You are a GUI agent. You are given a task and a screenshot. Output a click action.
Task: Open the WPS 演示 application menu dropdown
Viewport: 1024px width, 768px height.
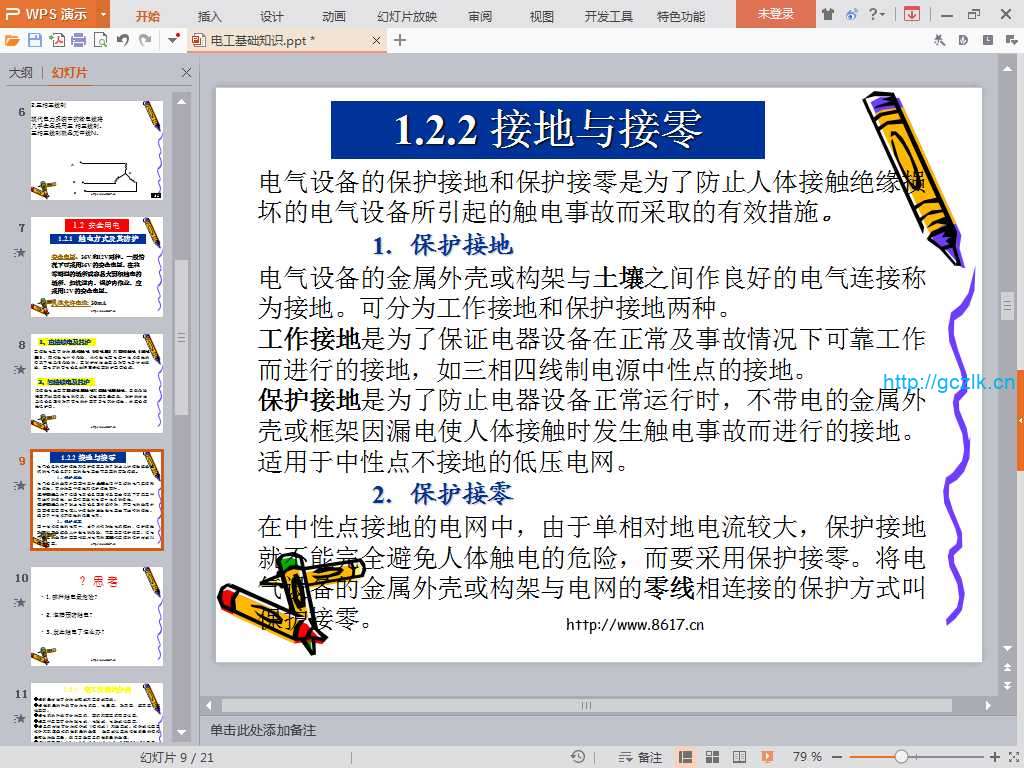point(104,15)
